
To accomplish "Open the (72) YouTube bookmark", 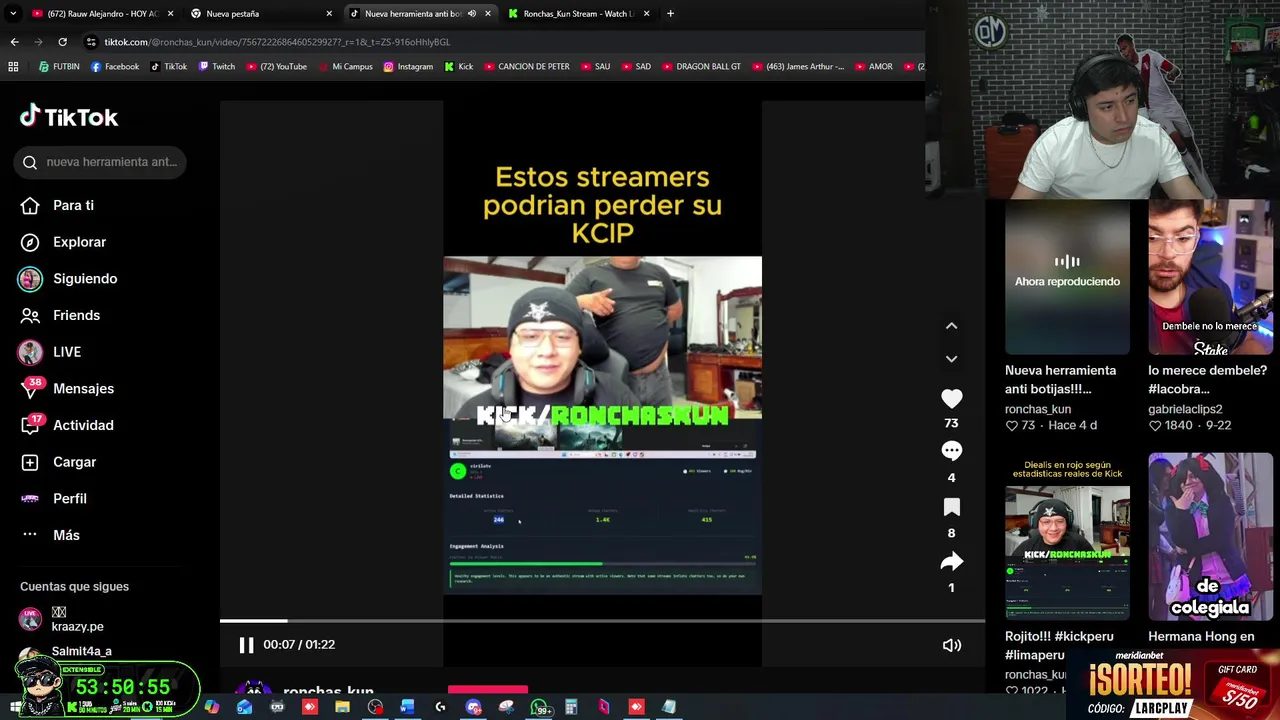I will point(277,67).
